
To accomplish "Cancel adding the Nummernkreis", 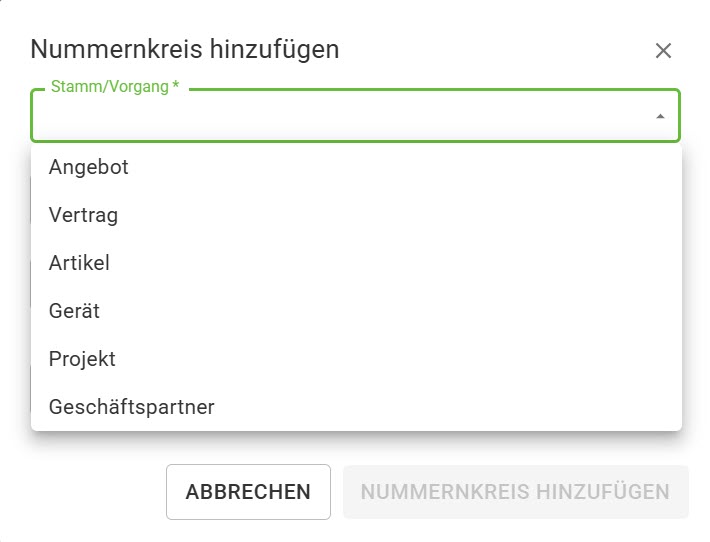I will click(x=248, y=492).
